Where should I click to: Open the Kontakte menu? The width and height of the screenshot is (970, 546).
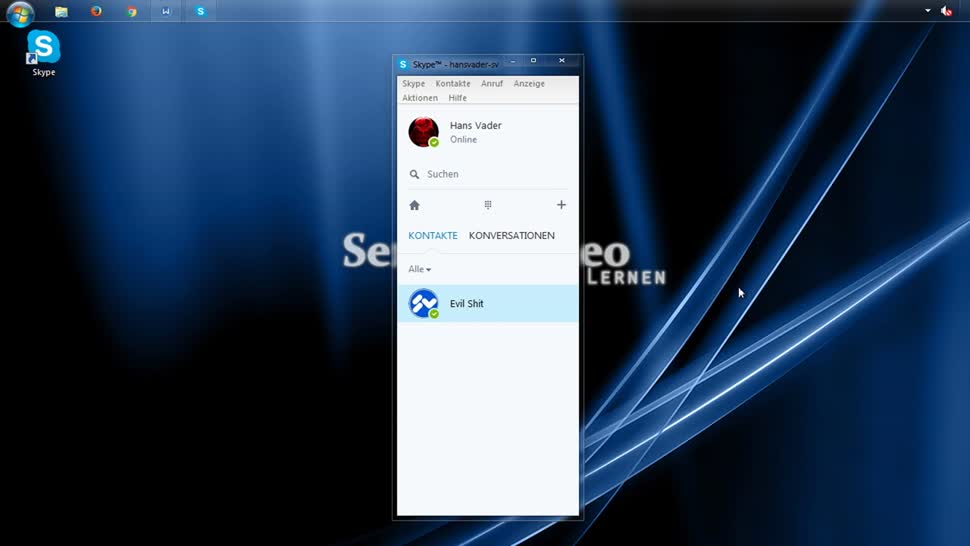[x=453, y=83]
